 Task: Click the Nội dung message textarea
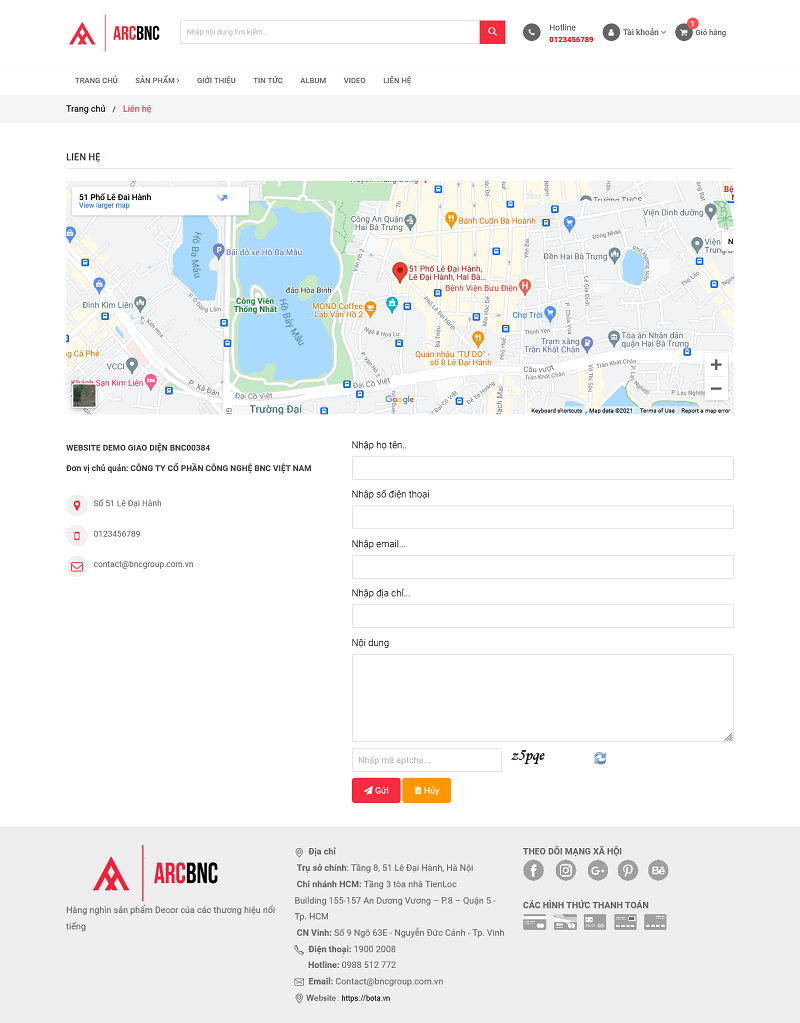[x=542, y=697]
